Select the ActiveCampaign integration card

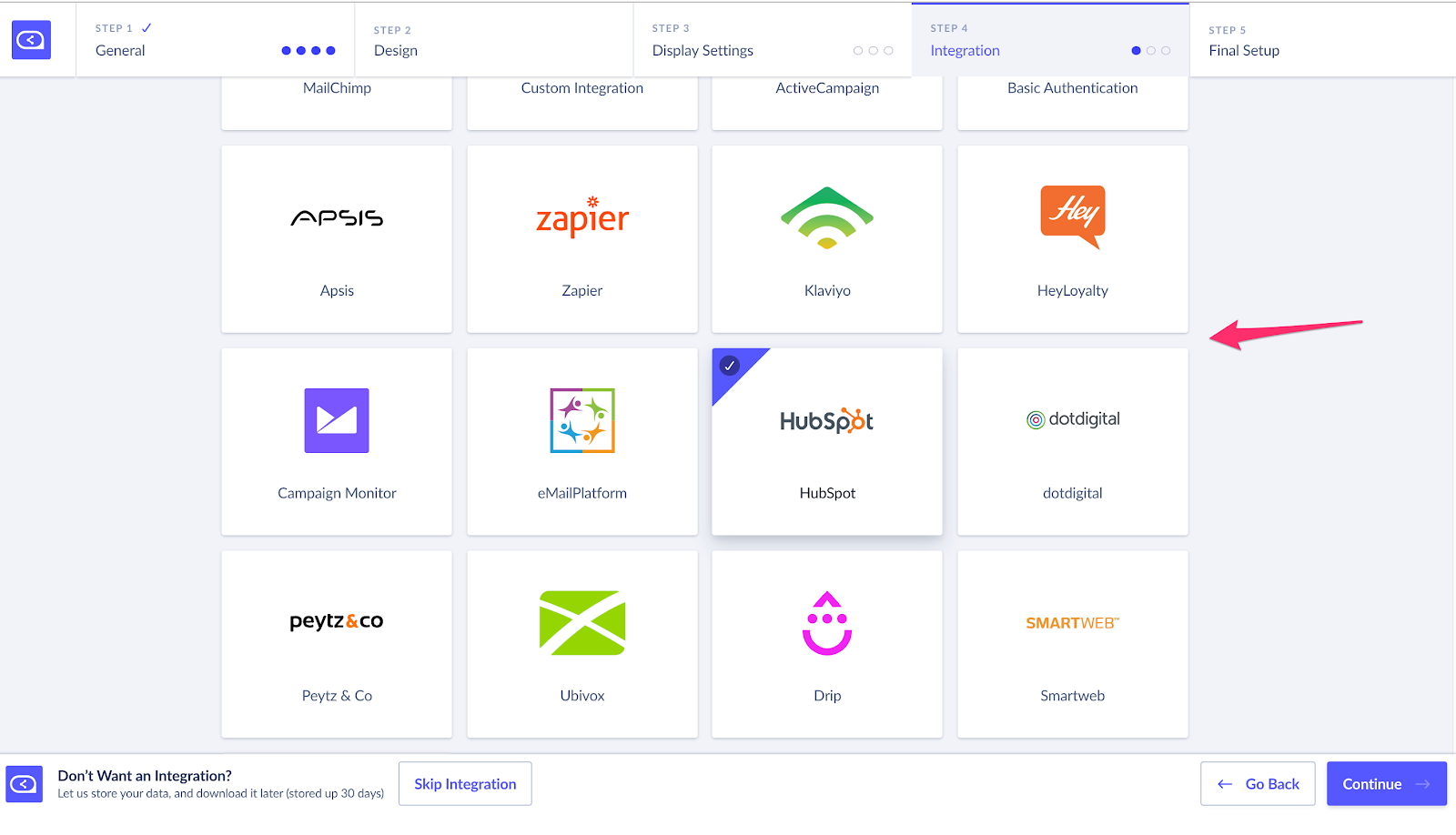point(827,103)
